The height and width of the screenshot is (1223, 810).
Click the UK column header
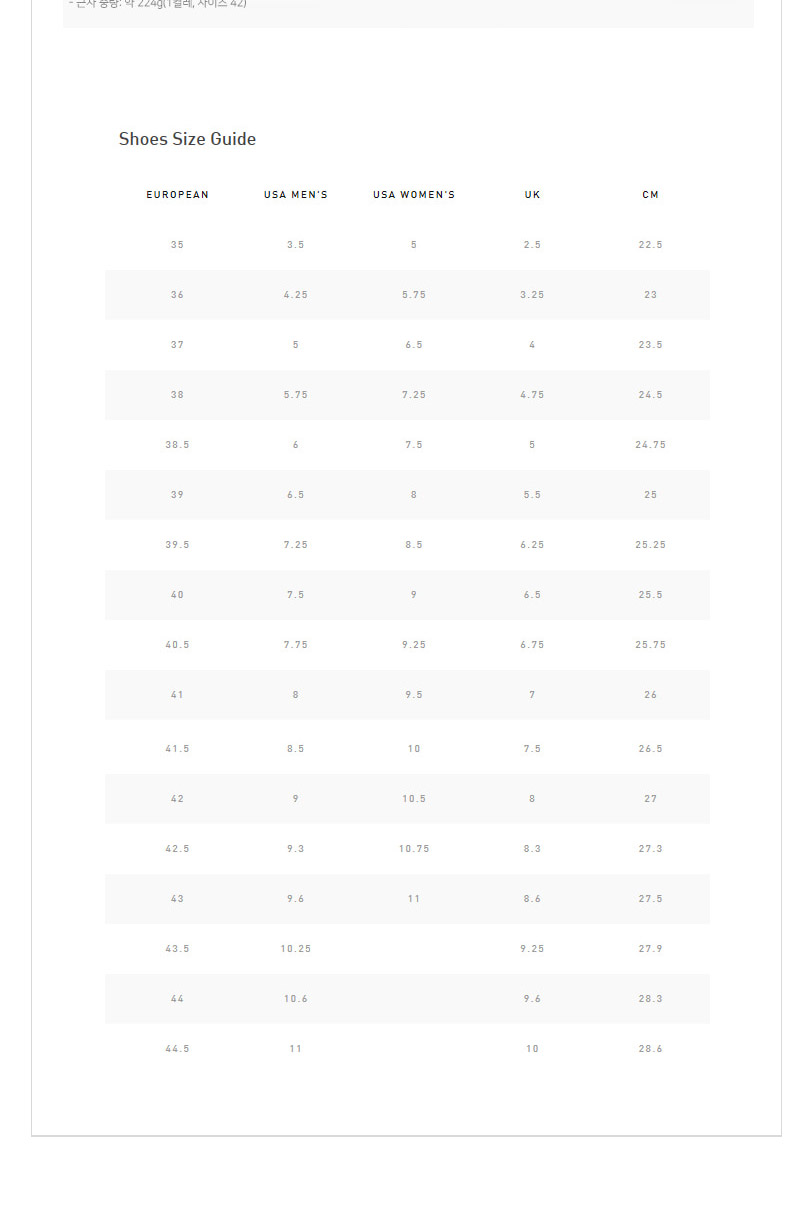tap(532, 195)
